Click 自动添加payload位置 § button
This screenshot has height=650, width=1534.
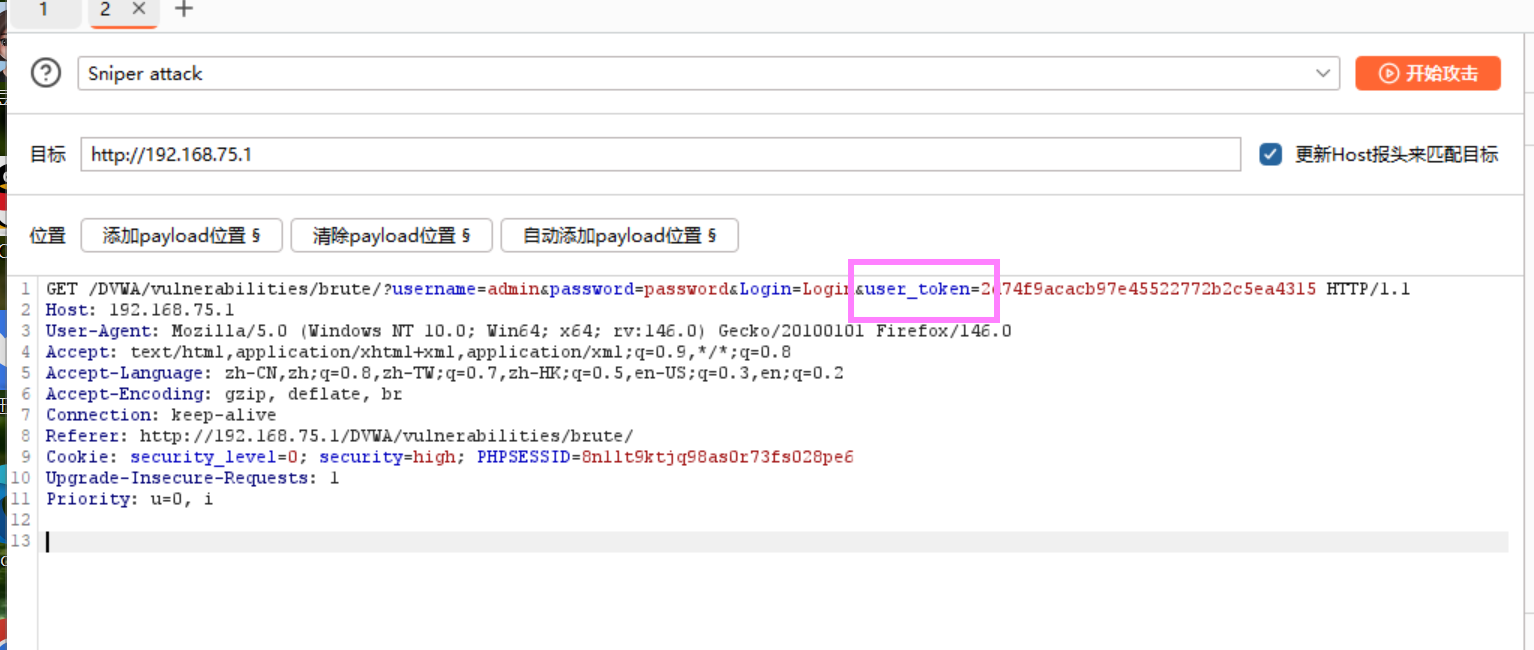[x=619, y=236]
